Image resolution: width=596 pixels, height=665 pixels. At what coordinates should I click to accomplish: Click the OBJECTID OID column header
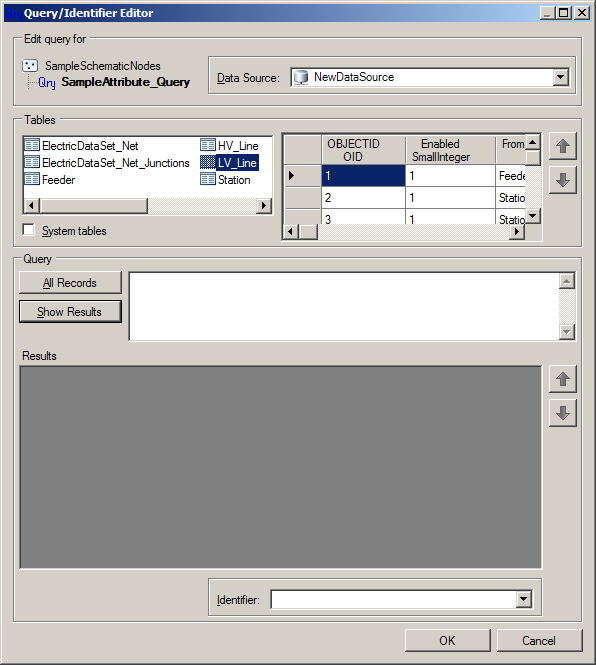[363, 150]
